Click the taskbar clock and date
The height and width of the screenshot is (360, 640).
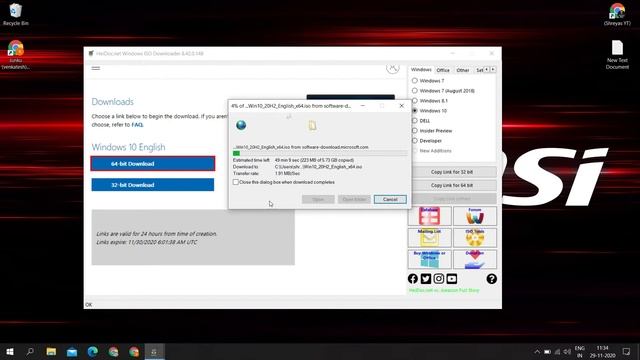click(x=602, y=352)
